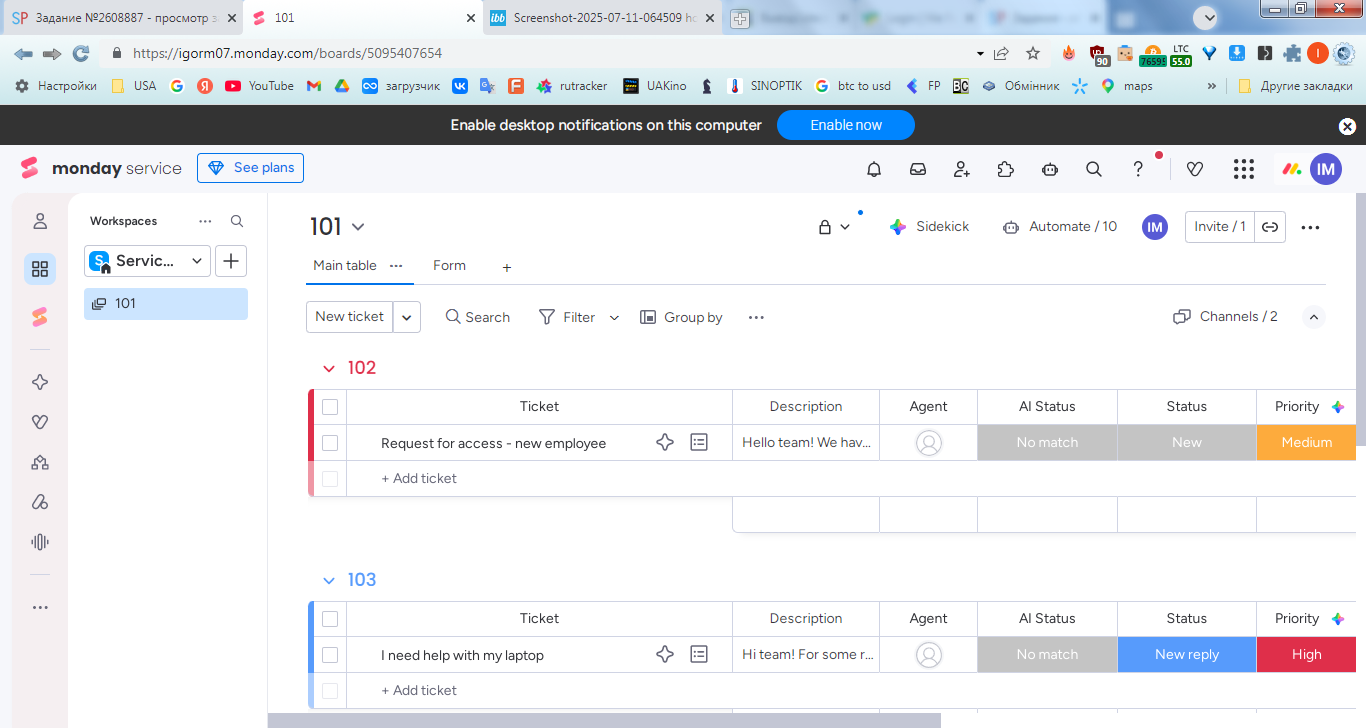This screenshot has width=1366, height=728.
Task: Select all tickets in group 103
Action: (330, 619)
